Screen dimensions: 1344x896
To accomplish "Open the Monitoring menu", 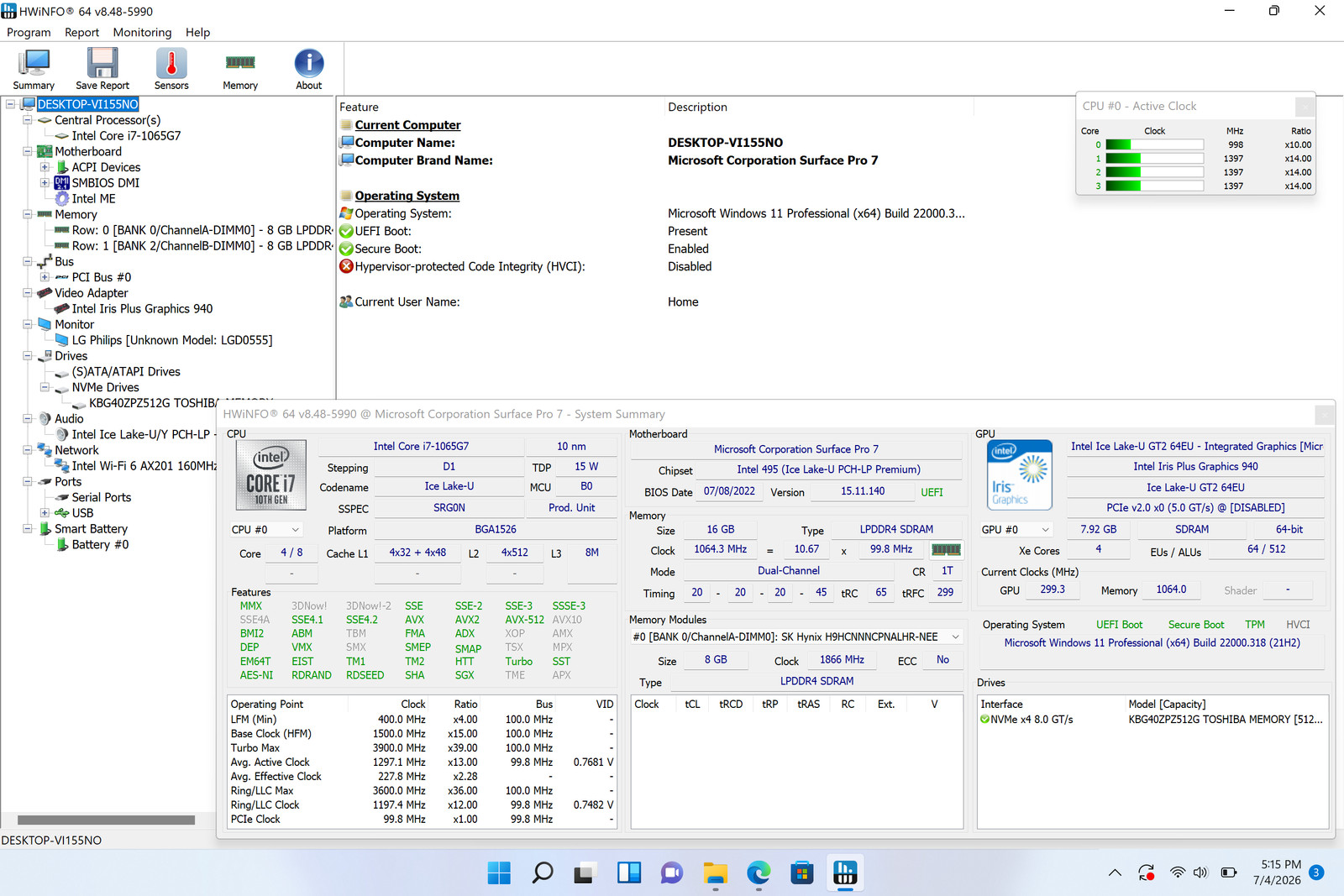I will coord(142,33).
